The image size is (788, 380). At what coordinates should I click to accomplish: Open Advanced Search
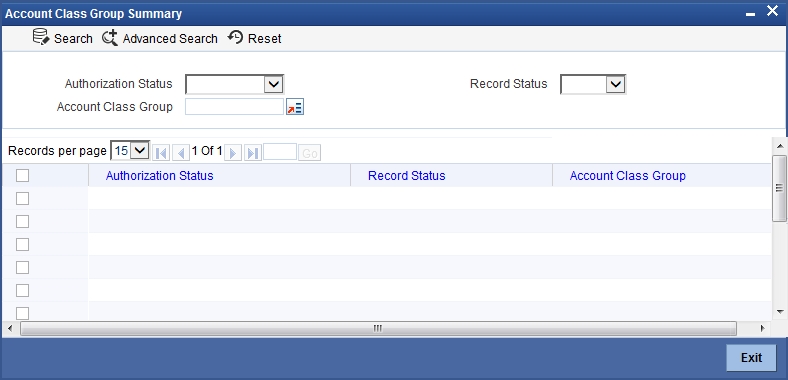pyautogui.click(x=160, y=38)
